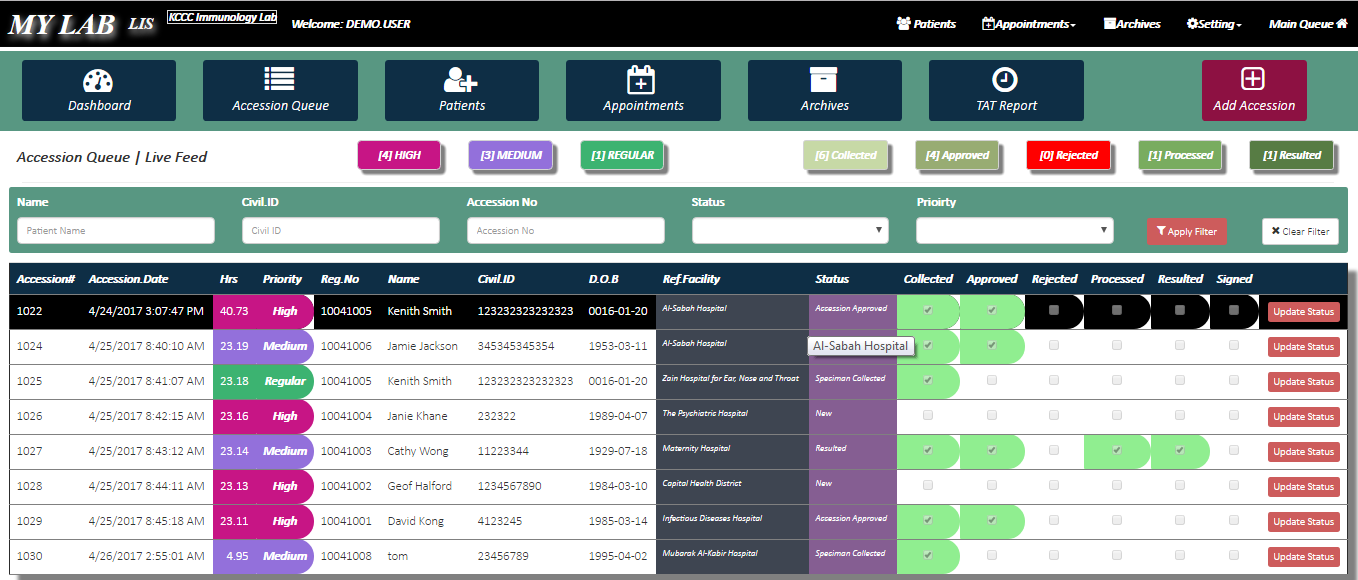Open Patients via the add-user icon

click(462, 80)
